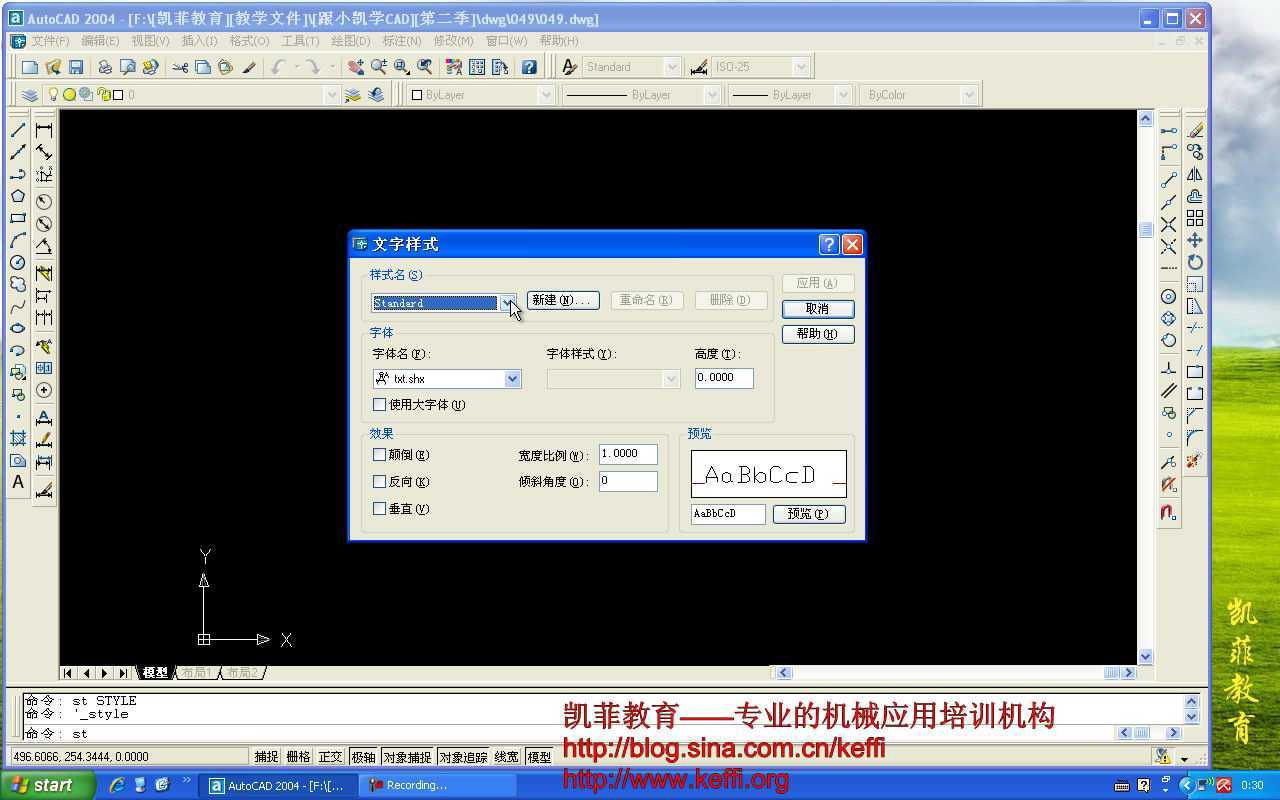Screen dimensions: 1280x800
Task: Enable the 使用大字体 checkbox
Action: pos(380,405)
